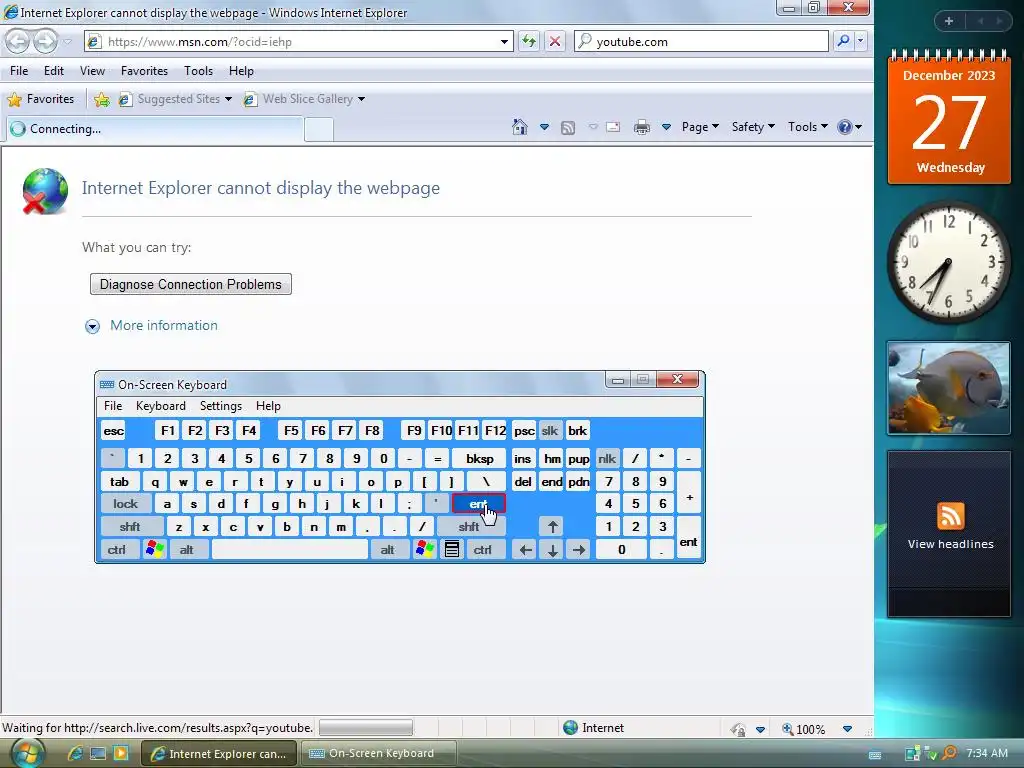Screen dimensions: 1024x768
Task: Switch to On-Screen Keyboard taskbar button
Action: point(379,753)
